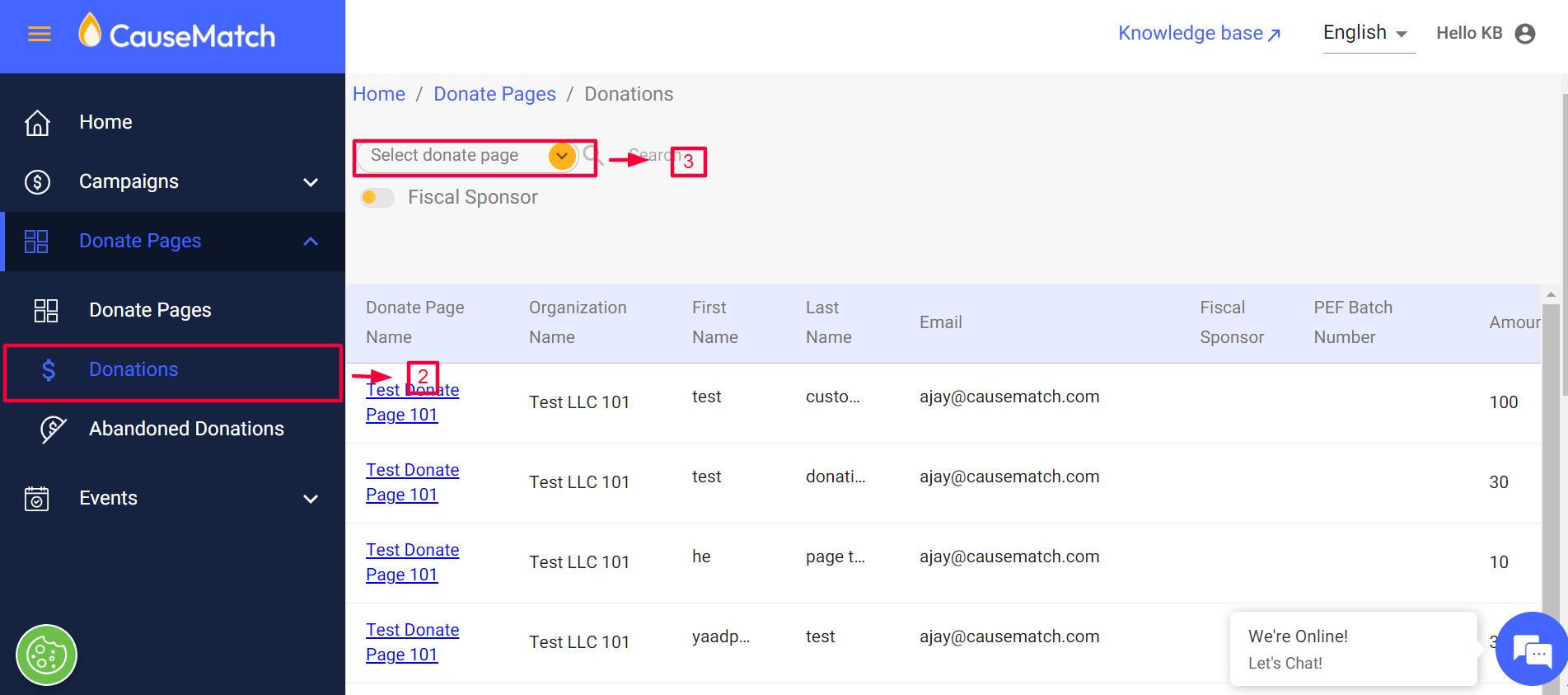Click the Abandoned Donations icon

[53, 429]
